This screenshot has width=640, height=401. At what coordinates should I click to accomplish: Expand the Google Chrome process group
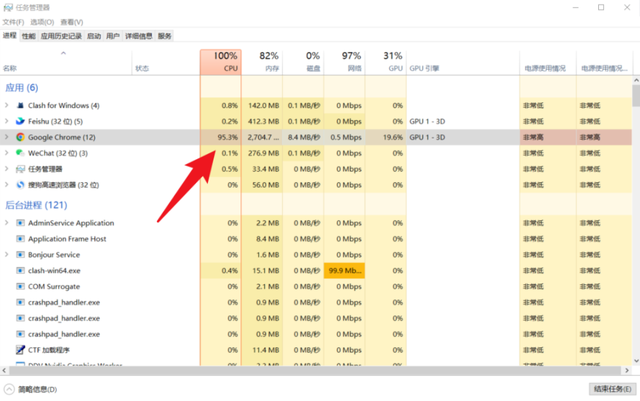(7, 137)
